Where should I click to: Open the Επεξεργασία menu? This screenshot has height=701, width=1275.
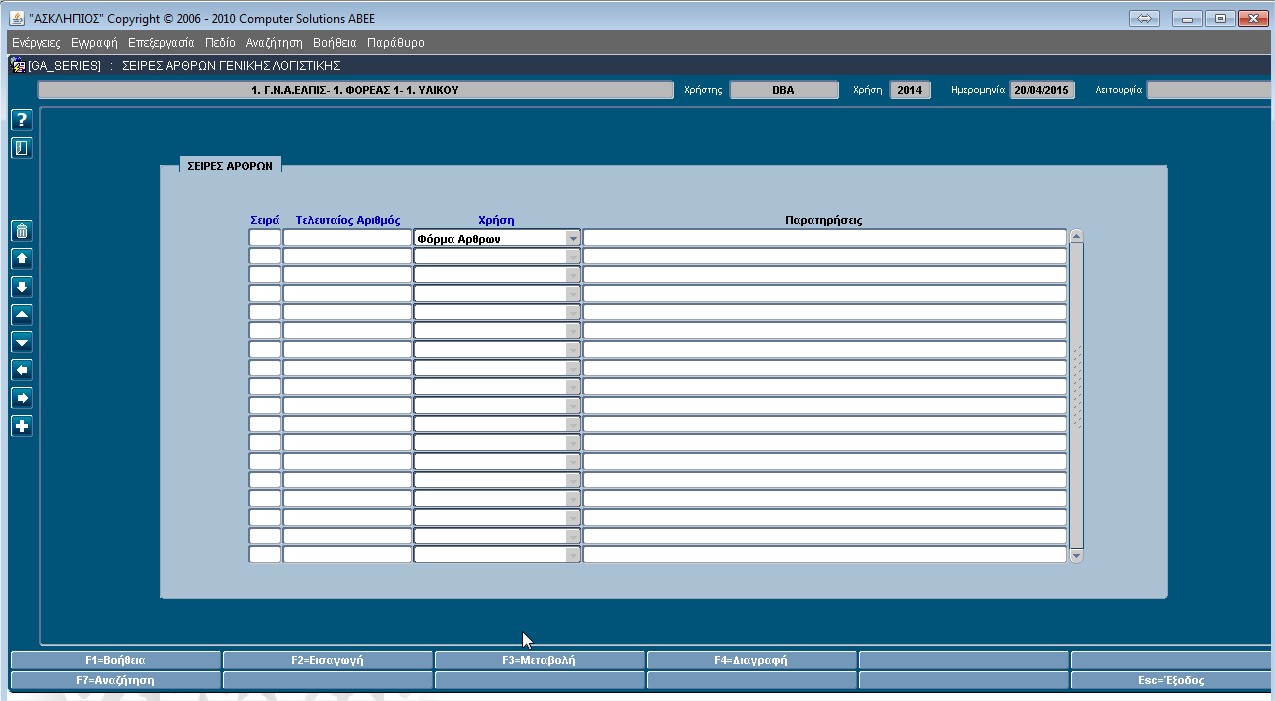(x=161, y=43)
